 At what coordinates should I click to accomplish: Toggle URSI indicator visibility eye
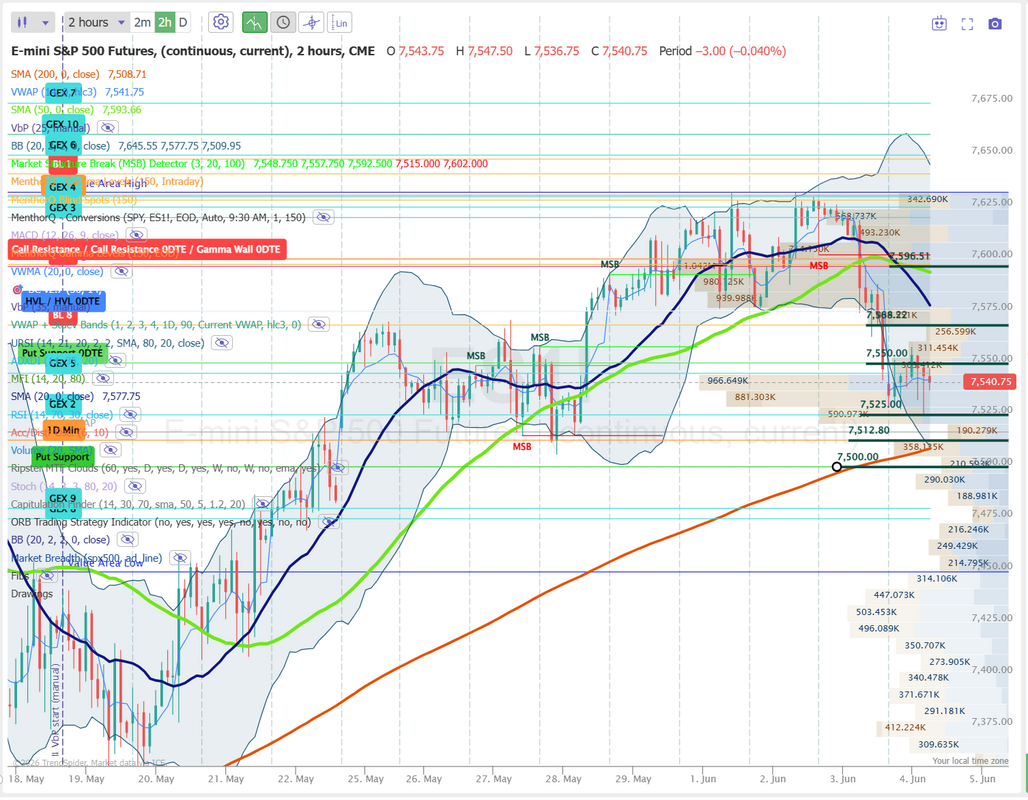pyautogui.click(x=222, y=343)
